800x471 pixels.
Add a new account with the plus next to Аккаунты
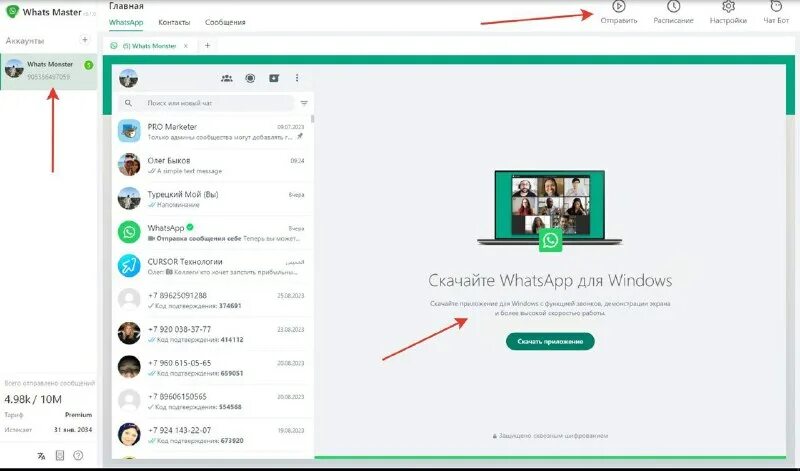(x=85, y=40)
